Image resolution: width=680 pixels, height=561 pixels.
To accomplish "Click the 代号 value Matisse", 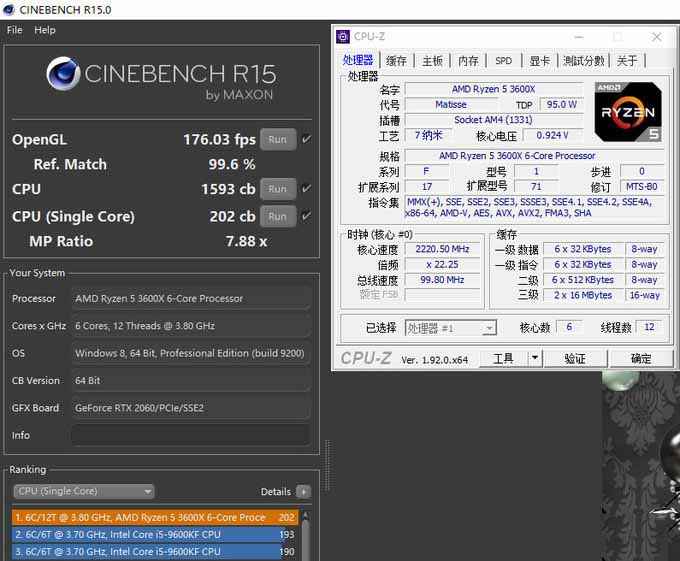I will tap(451, 104).
